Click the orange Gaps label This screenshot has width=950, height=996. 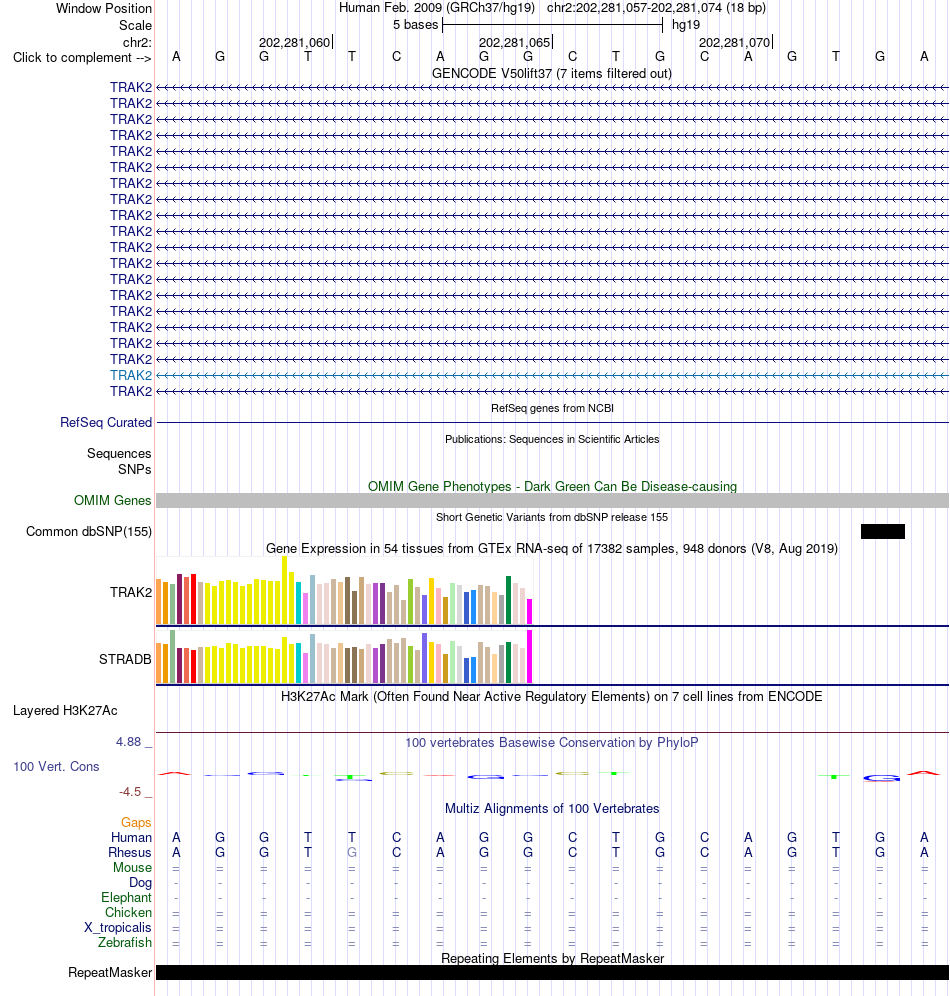point(136,823)
